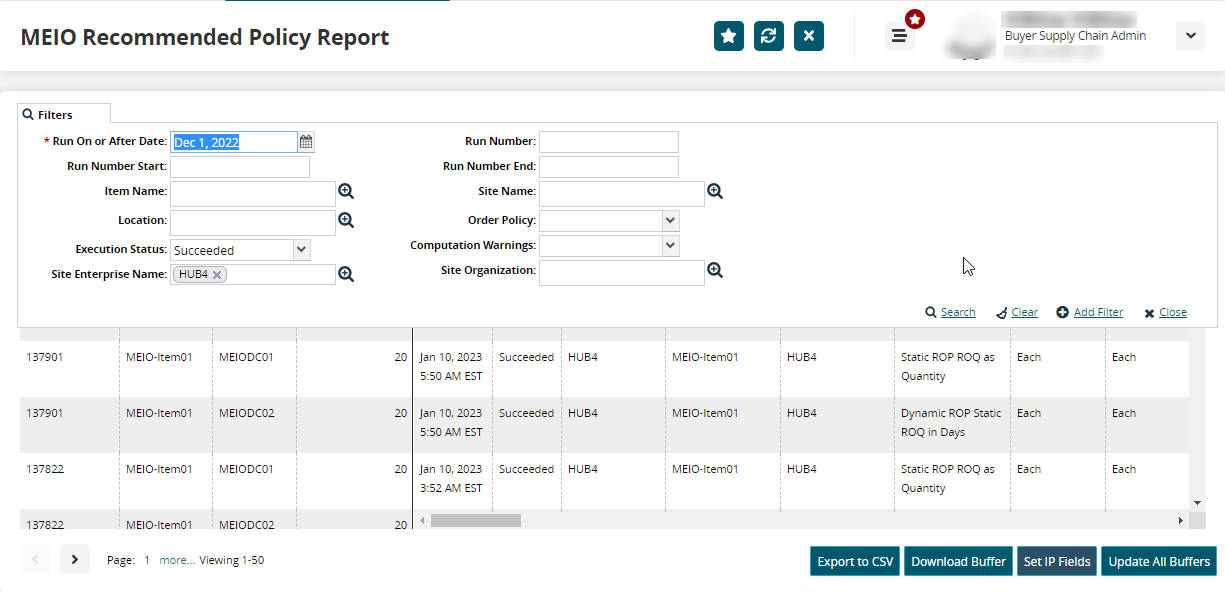Screen dimensions: 1225x592
Task: Select the Filters tab
Action: coord(64,115)
